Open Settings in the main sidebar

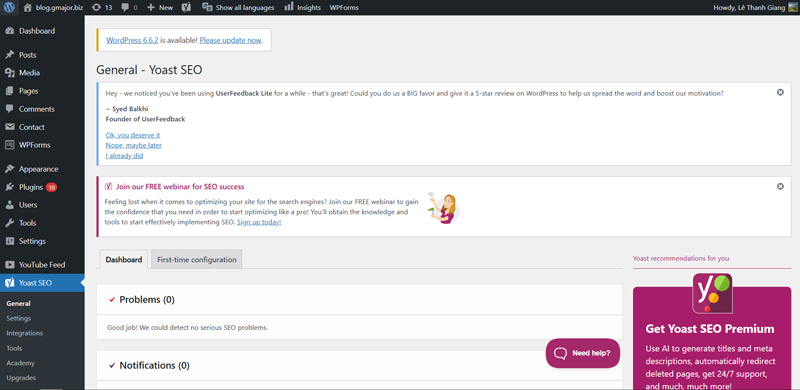[x=42, y=241]
